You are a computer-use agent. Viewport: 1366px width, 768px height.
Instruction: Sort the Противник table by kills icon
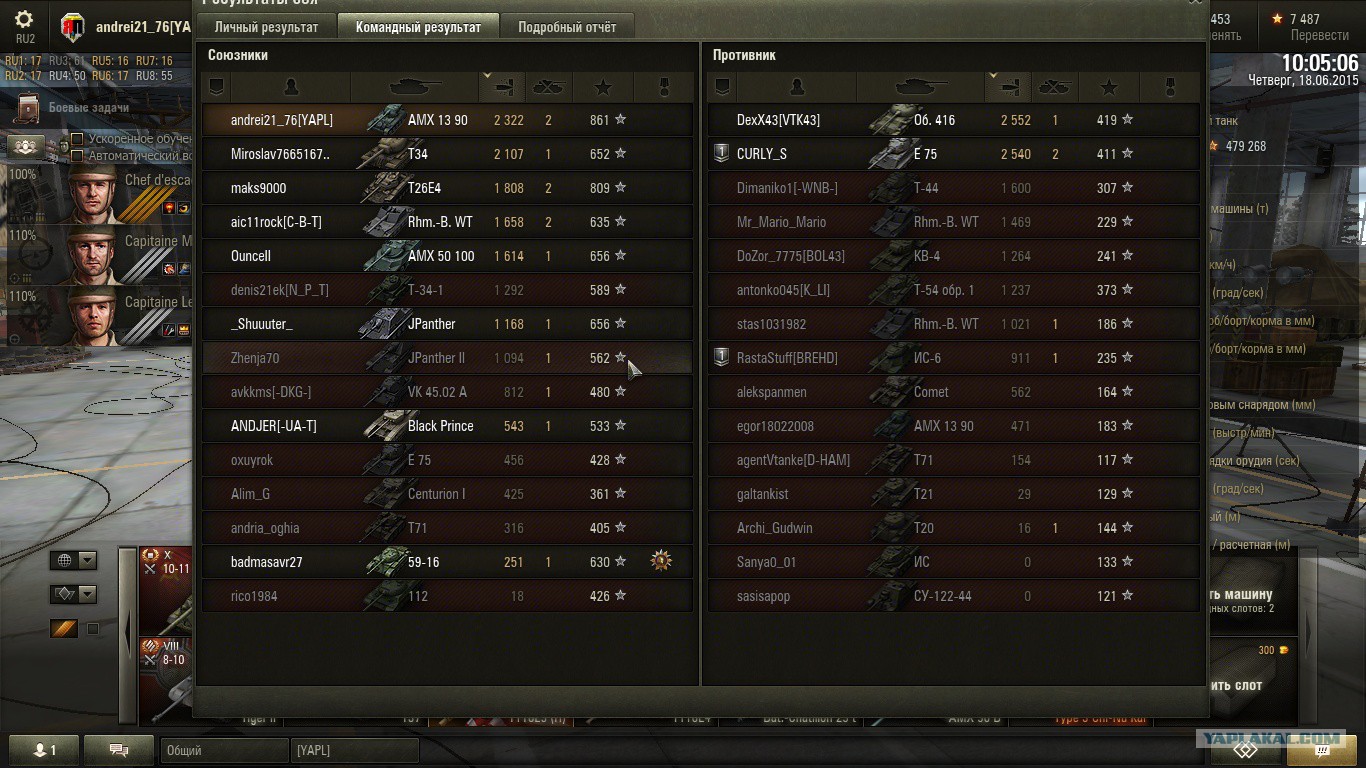pos(1055,88)
